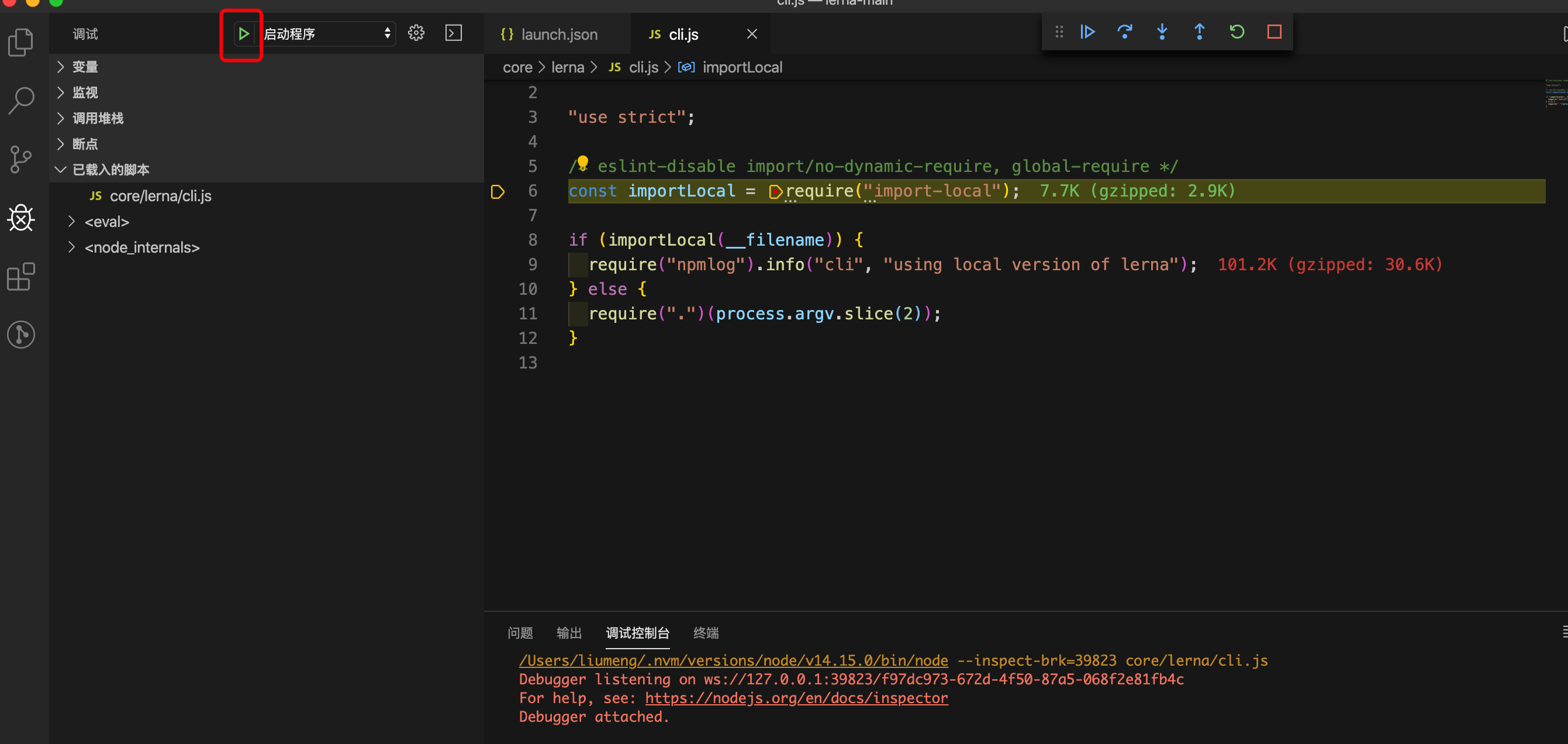Viewport: 1568px width, 744px height.
Task: Click the Step Out debug button
Action: click(1199, 32)
